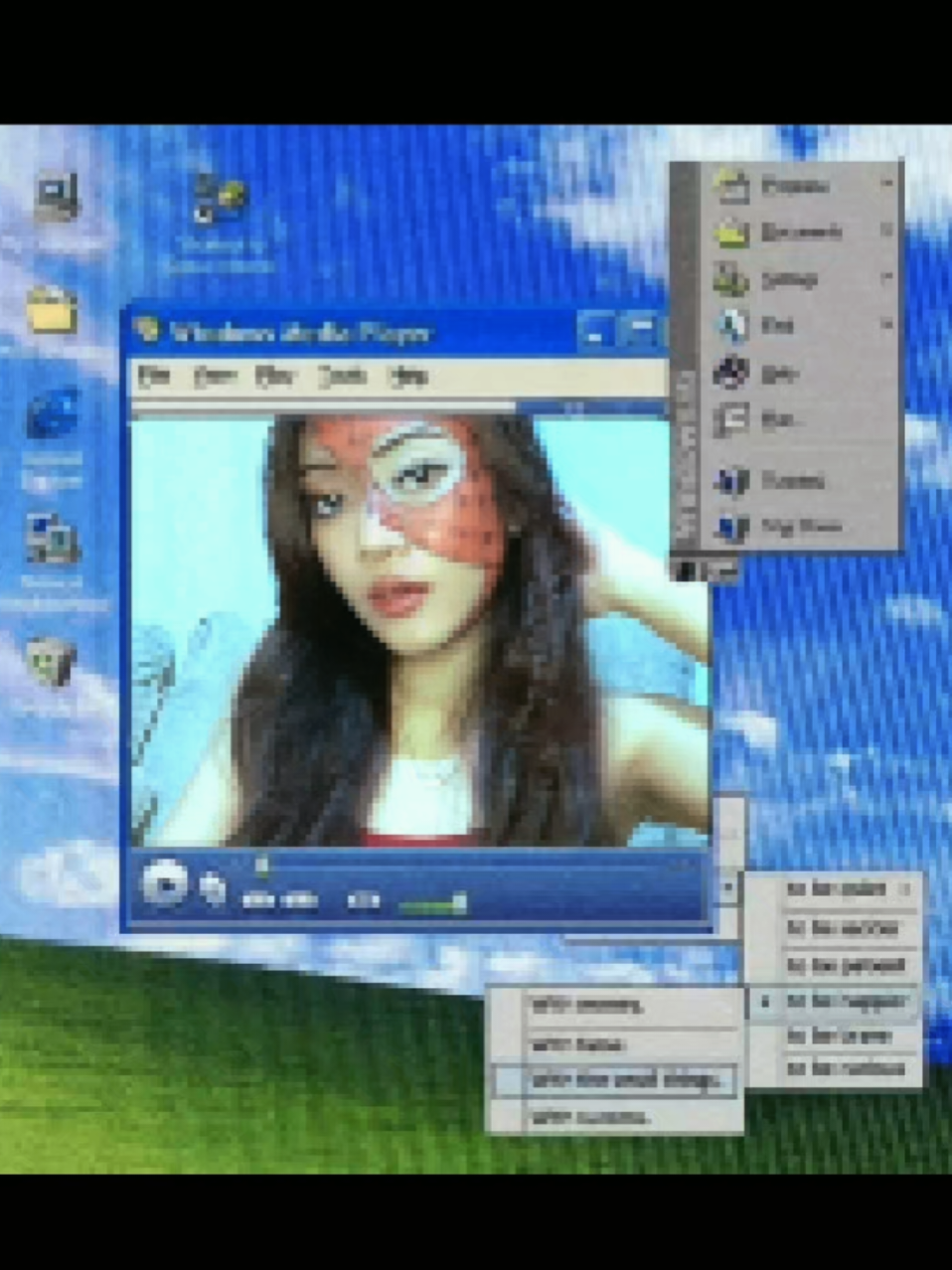The height and width of the screenshot is (1270, 952).
Task: Click the video frame in Media Player
Action: click(421, 630)
